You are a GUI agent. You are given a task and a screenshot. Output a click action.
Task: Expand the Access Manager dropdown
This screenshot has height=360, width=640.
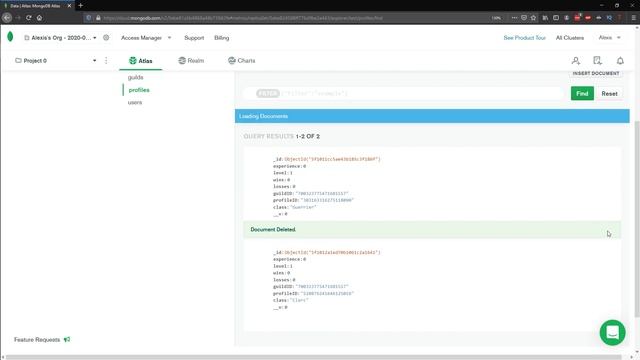pos(146,38)
